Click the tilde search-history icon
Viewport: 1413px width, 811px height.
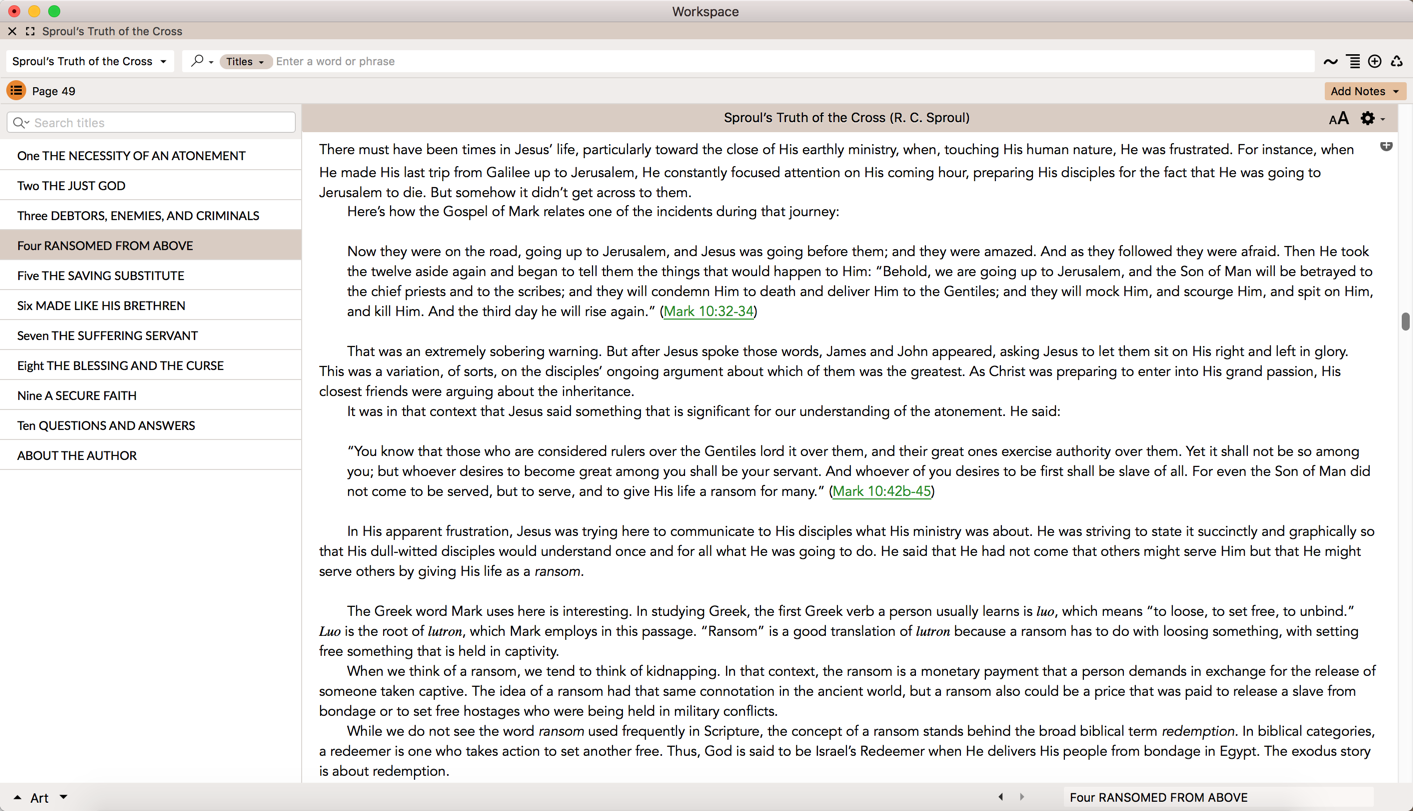click(1331, 62)
